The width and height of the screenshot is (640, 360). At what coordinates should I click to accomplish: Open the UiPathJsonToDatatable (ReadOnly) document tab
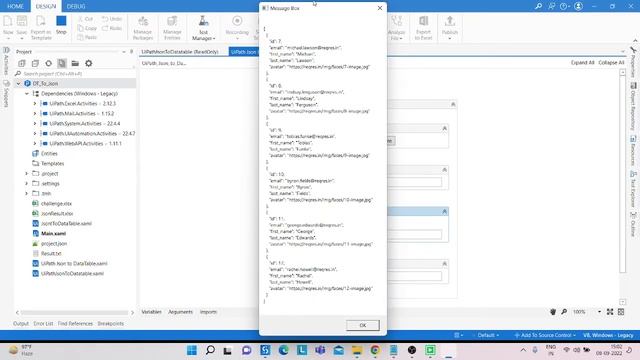[x=180, y=52]
